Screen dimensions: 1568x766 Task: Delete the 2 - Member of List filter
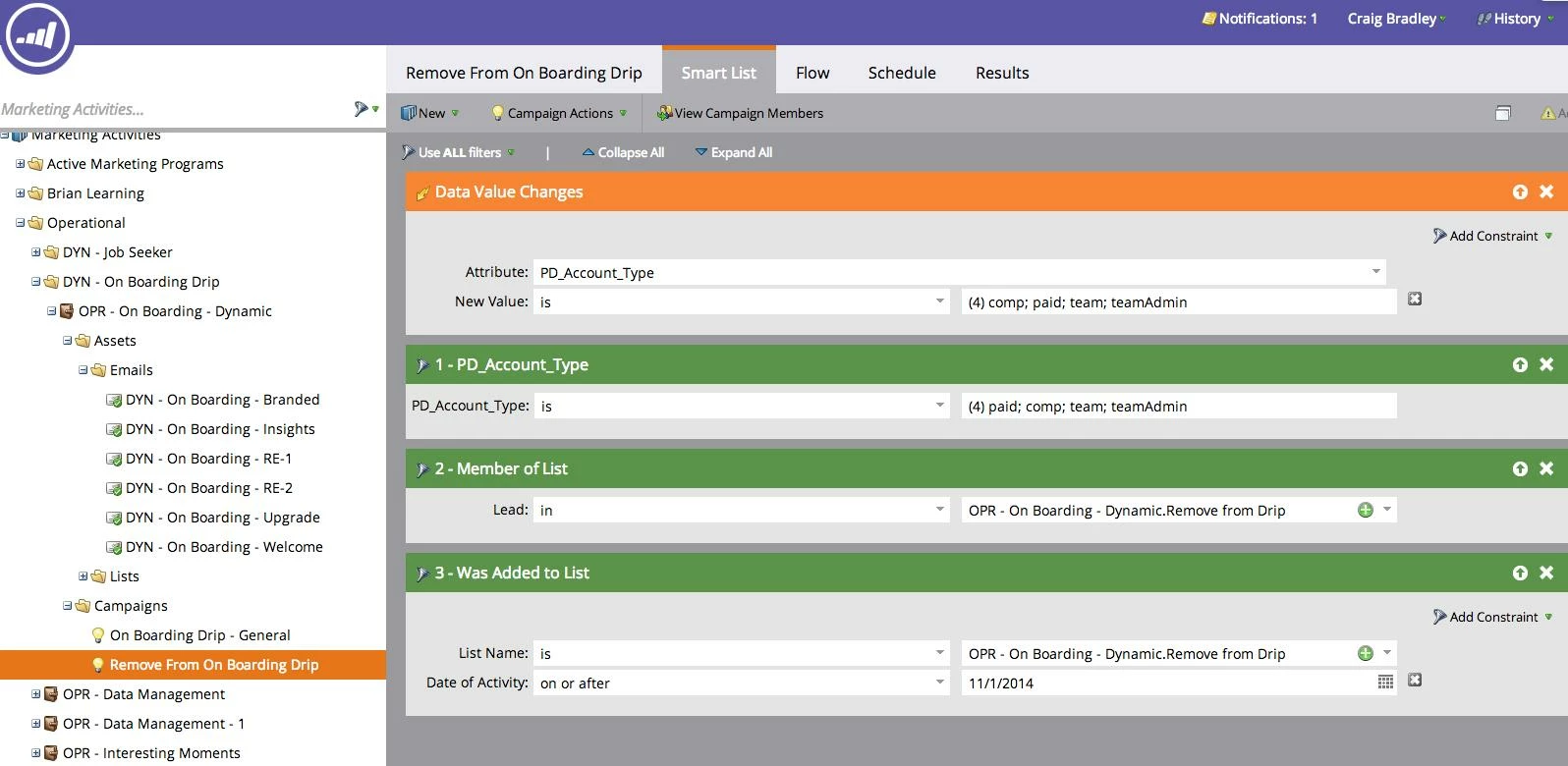click(x=1546, y=468)
